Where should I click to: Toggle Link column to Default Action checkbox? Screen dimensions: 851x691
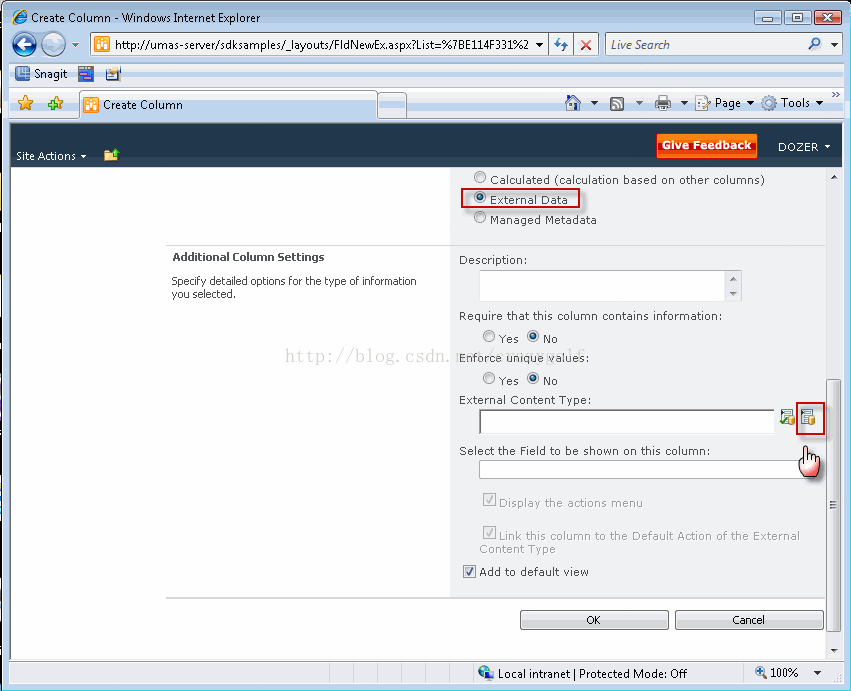[x=489, y=532]
